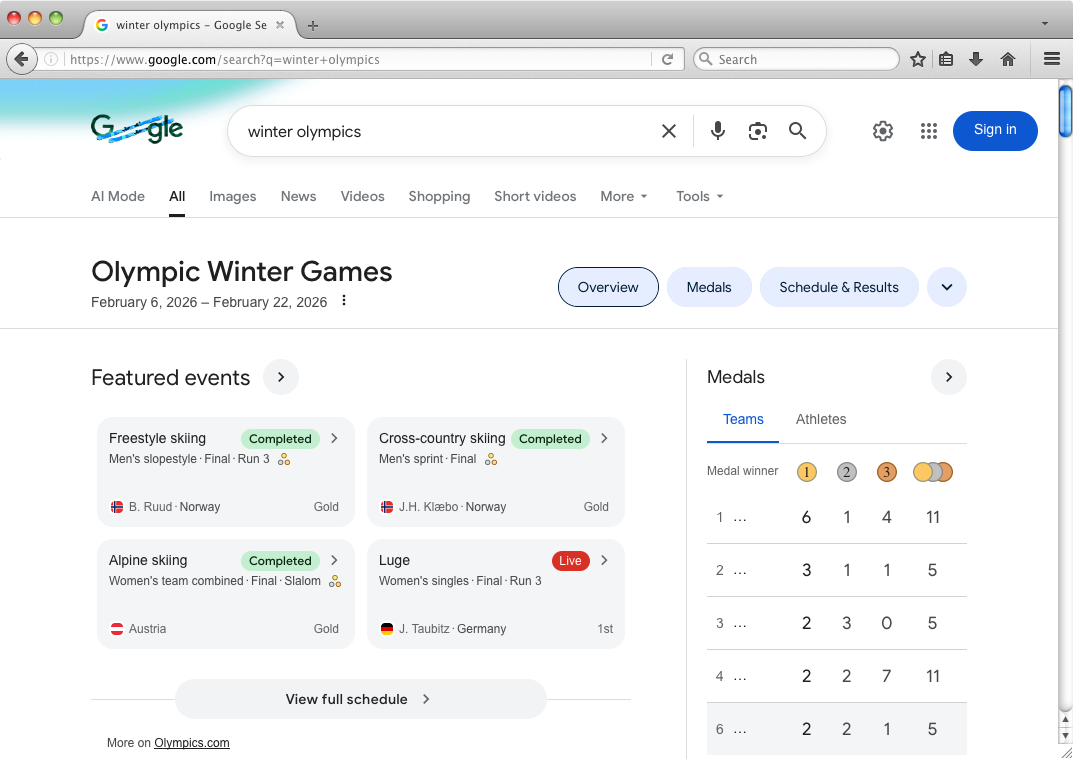Search by image with the camera lens icon
The height and width of the screenshot is (759, 1073).
758,131
